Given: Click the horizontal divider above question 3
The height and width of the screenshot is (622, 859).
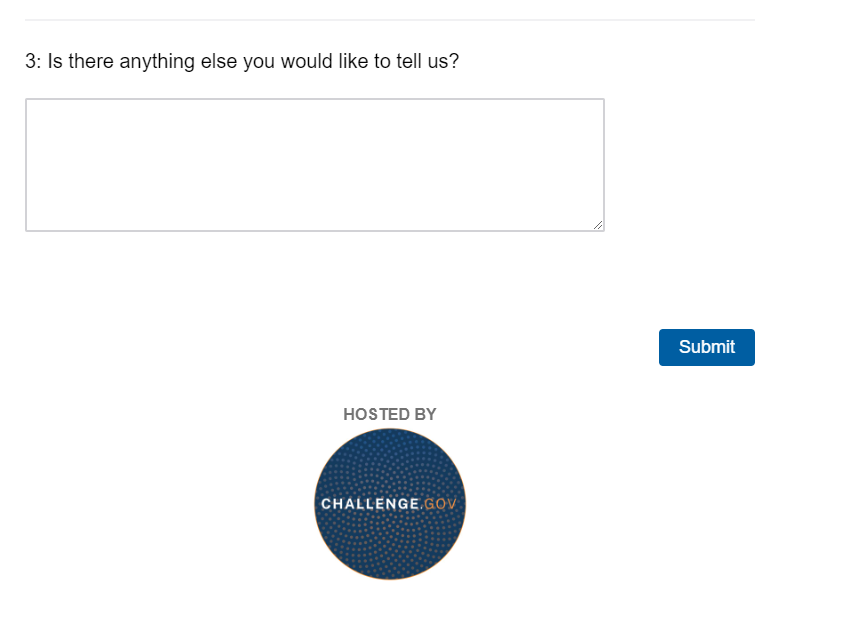Looking at the screenshot, I should 390,20.
